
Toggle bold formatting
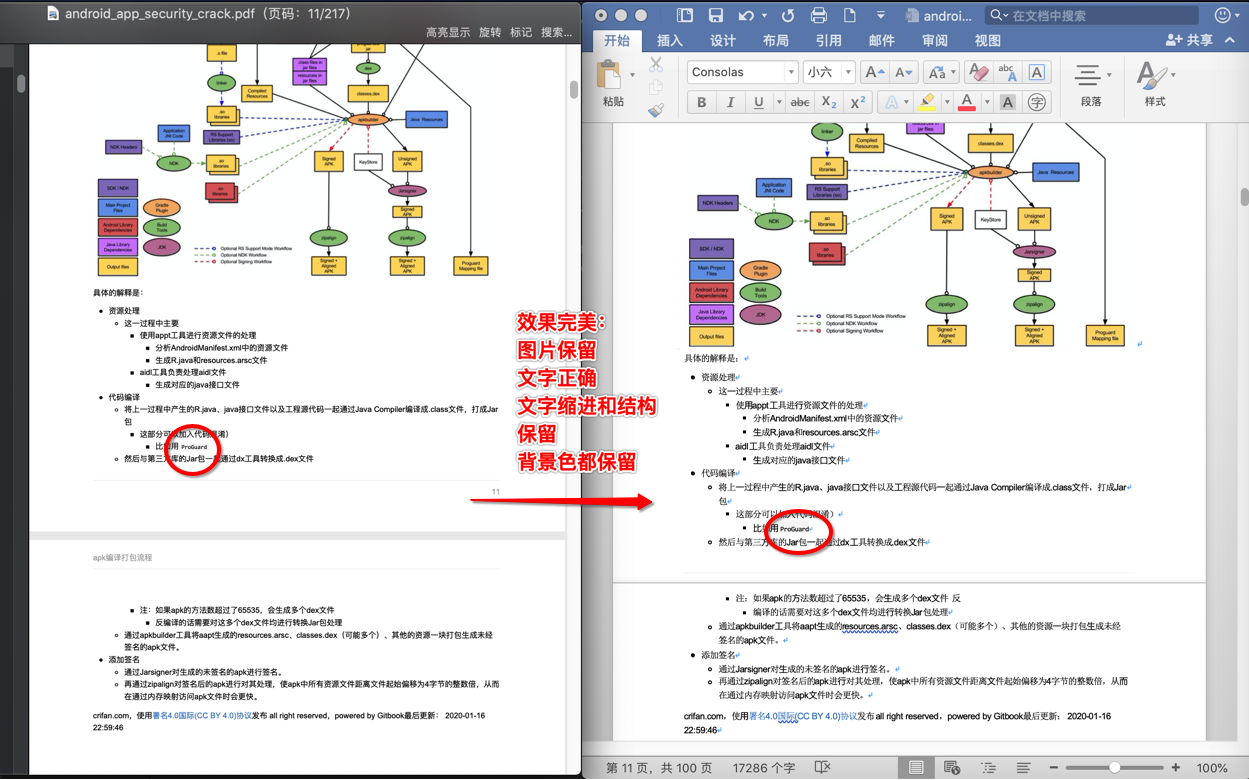point(701,102)
